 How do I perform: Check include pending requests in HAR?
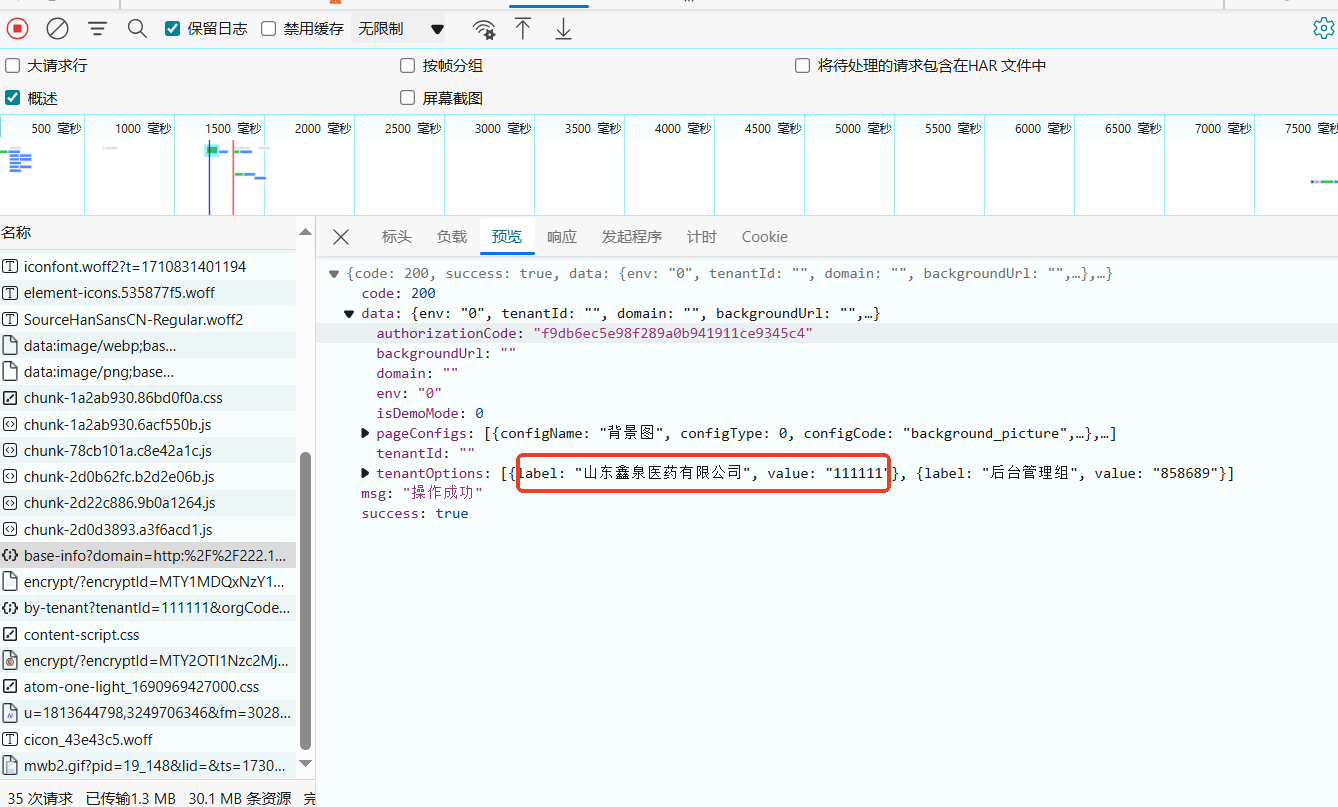pos(802,65)
